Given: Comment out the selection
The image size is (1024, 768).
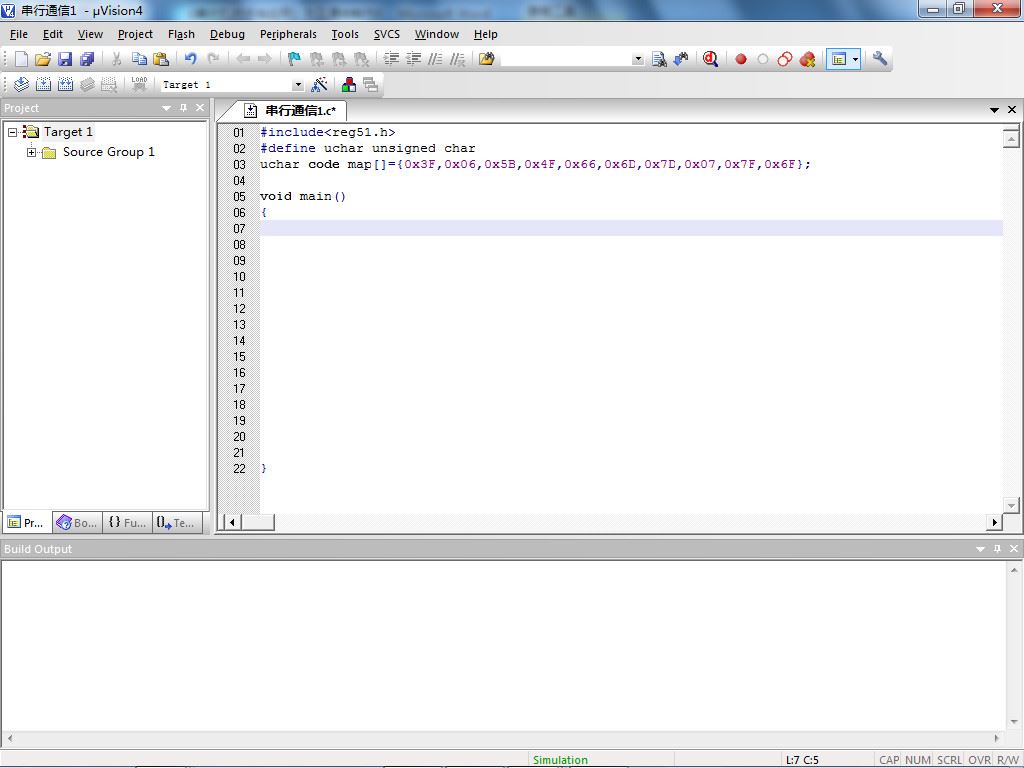Looking at the screenshot, I should tap(435, 59).
